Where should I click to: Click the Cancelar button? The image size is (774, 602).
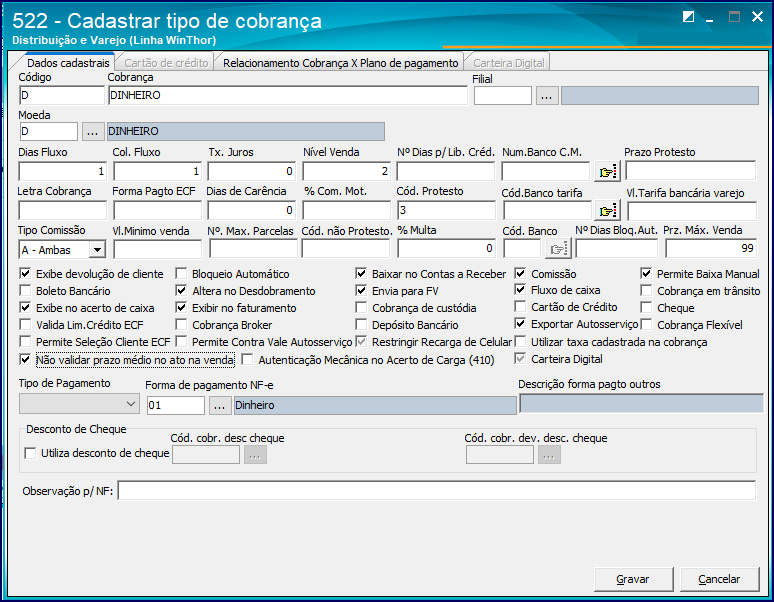tap(719, 579)
